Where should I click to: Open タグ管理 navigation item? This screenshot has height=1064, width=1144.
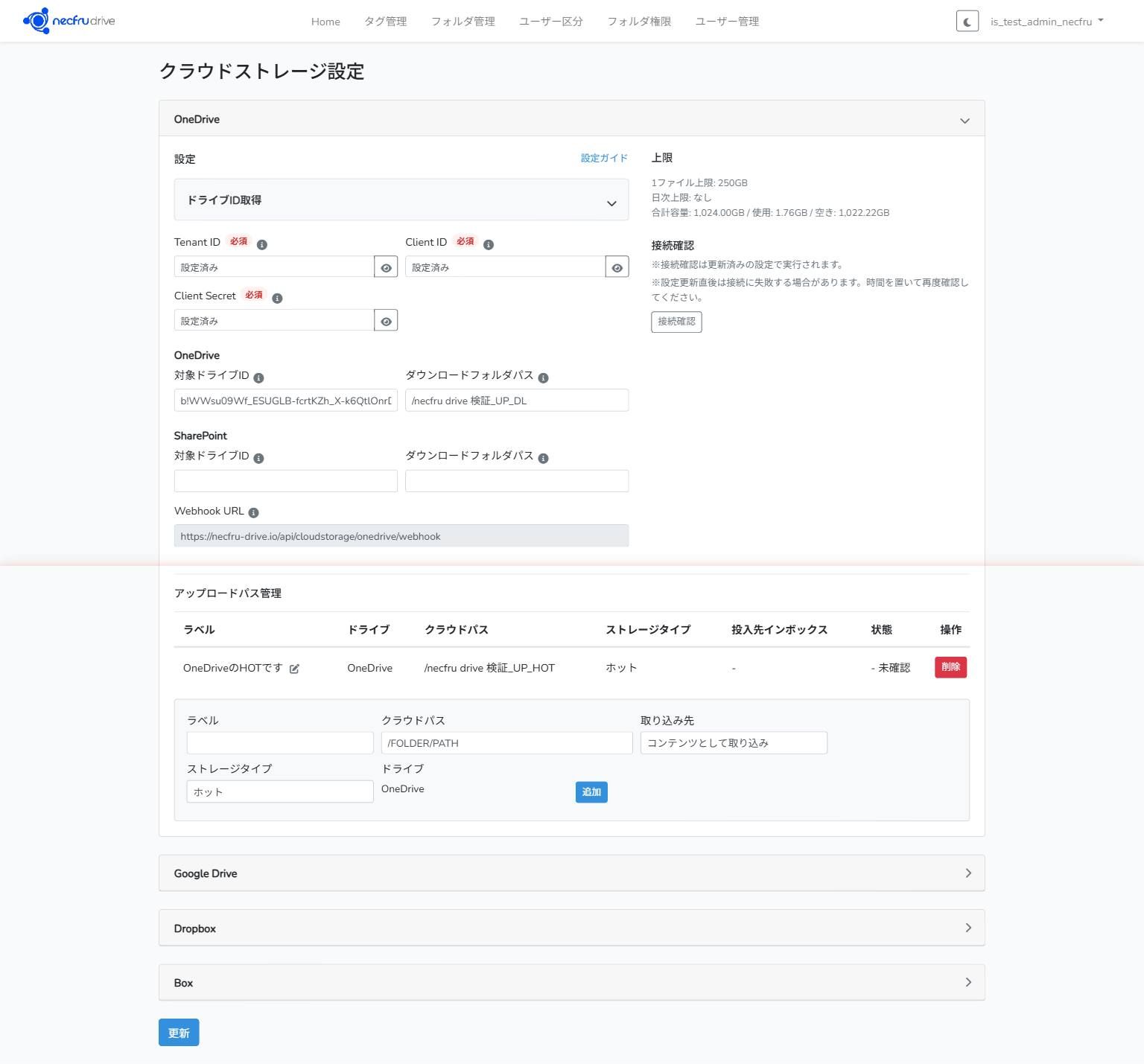[385, 22]
